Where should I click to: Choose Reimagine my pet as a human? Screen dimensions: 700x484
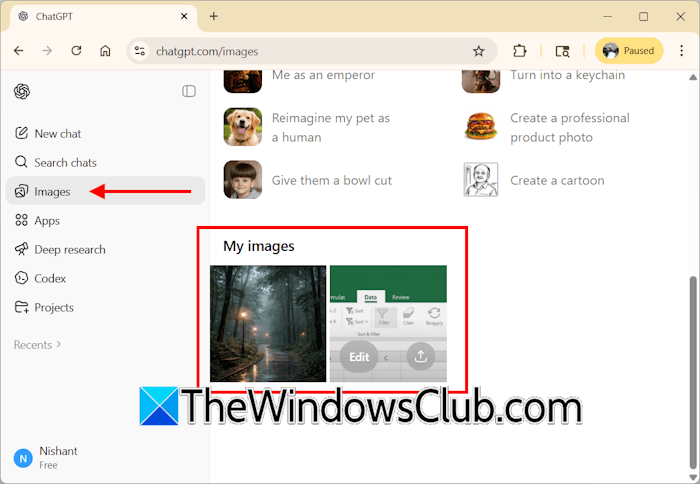click(330, 128)
